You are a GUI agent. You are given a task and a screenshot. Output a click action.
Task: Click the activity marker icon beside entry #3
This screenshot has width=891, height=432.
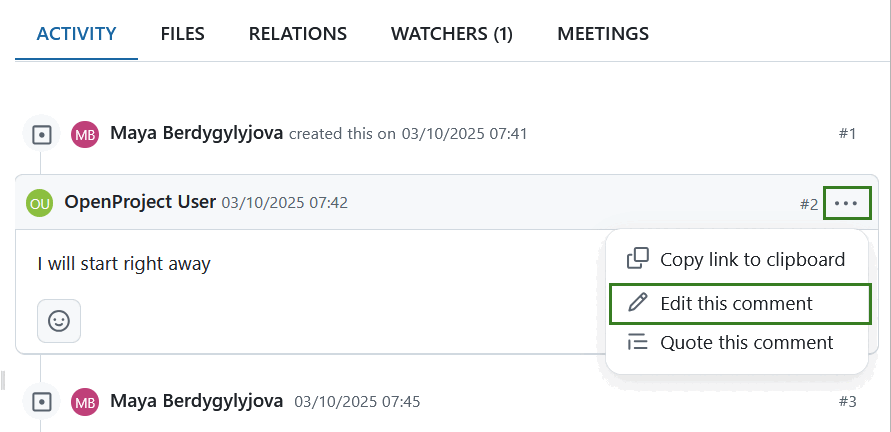point(41,402)
